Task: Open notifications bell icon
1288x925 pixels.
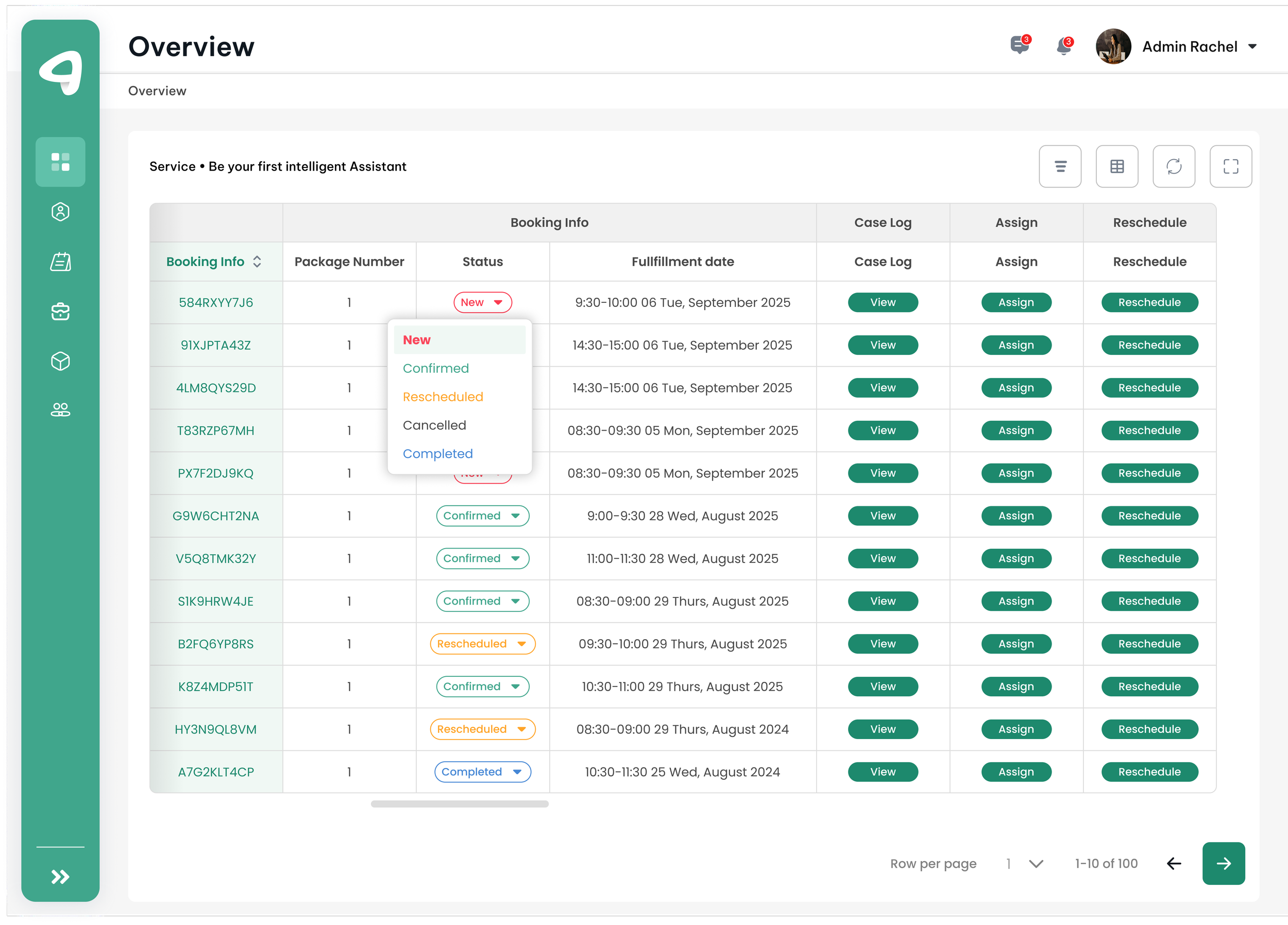Action: [x=1064, y=46]
